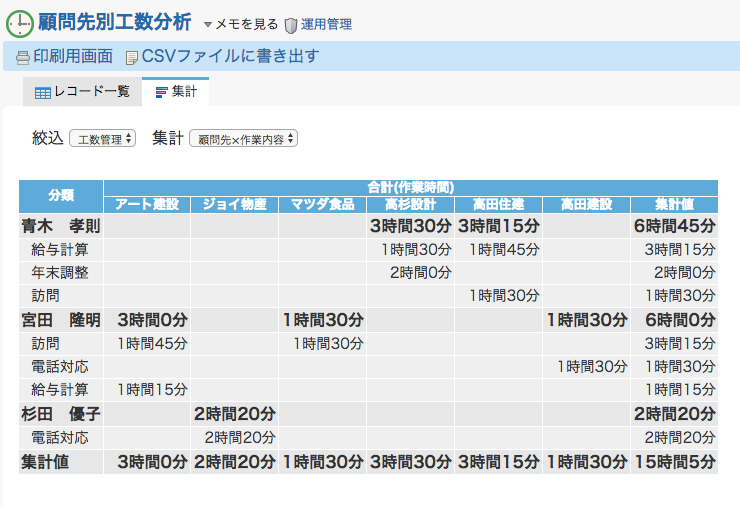Open 印刷用画面 link
Viewport: 740px width, 507px height.
(x=73, y=56)
